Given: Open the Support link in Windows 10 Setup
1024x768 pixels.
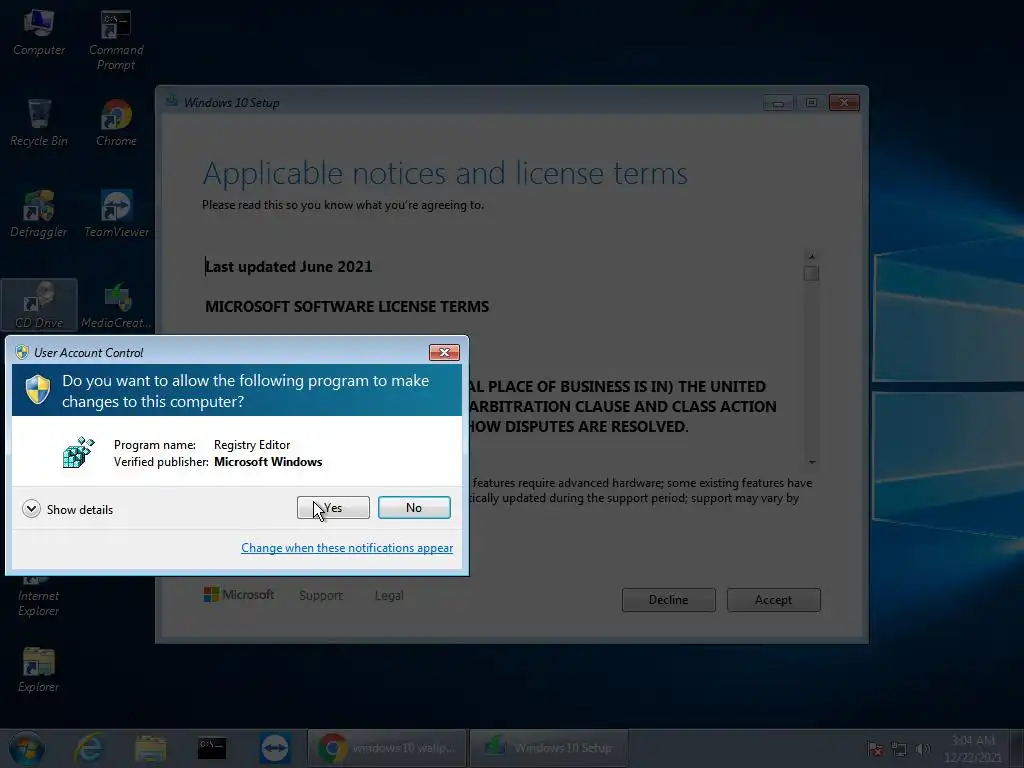Looking at the screenshot, I should 321,596.
